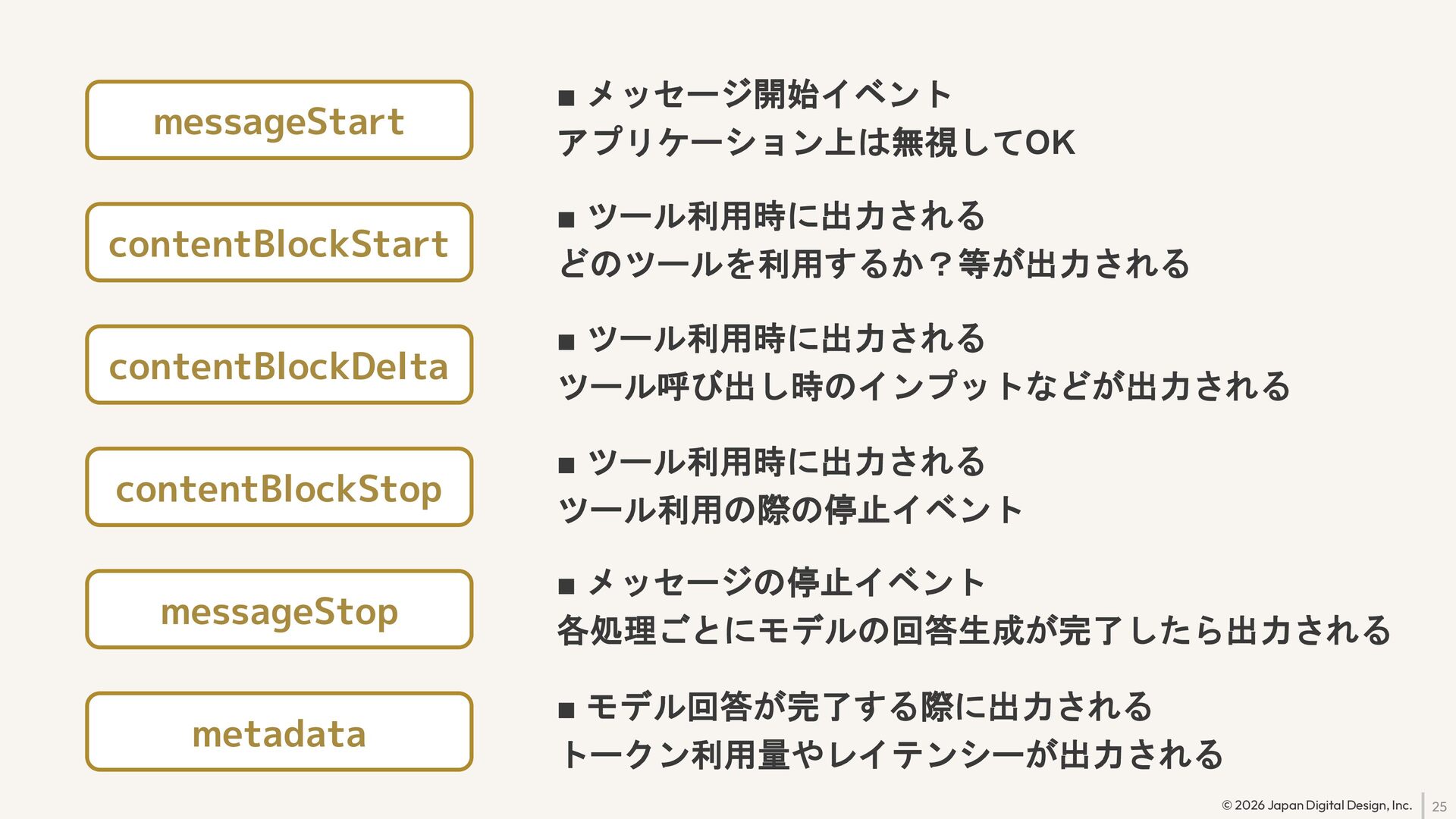The height and width of the screenshot is (819, 1456).
Task: Click the text アプリケーション上は無視してOK
Action: coord(816,143)
